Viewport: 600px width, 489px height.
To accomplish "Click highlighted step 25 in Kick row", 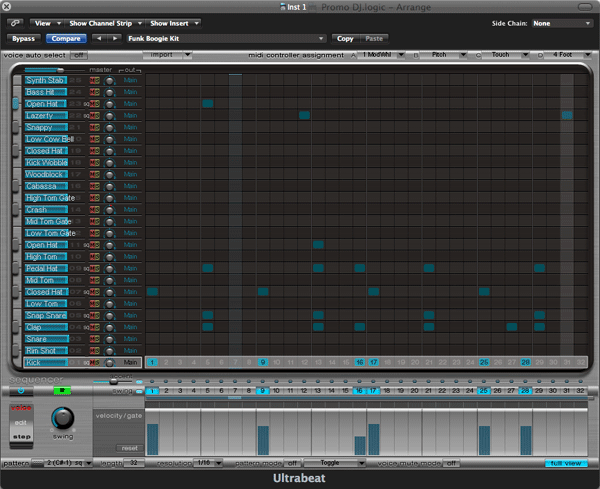I will pyautogui.click(x=484, y=362).
